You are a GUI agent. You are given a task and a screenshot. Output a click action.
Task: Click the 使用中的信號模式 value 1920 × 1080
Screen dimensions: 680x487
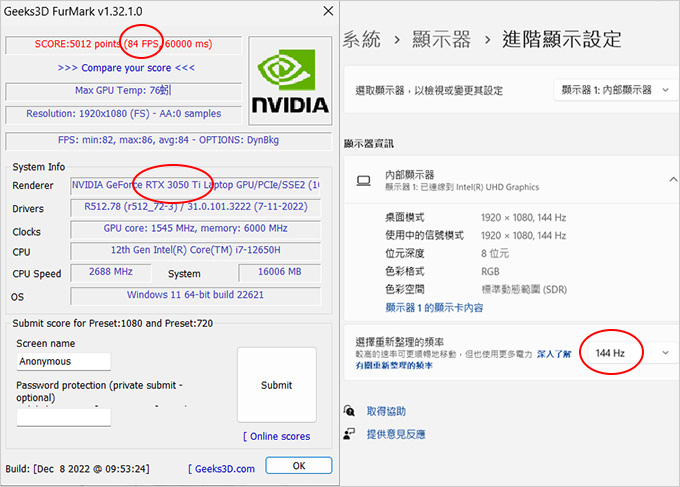click(x=523, y=236)
